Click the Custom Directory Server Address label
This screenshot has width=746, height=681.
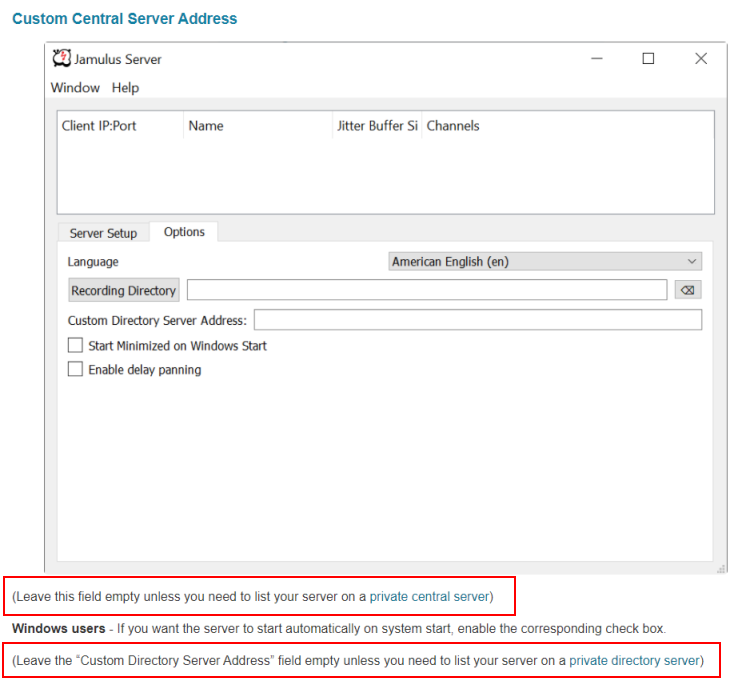coord(157,320)
